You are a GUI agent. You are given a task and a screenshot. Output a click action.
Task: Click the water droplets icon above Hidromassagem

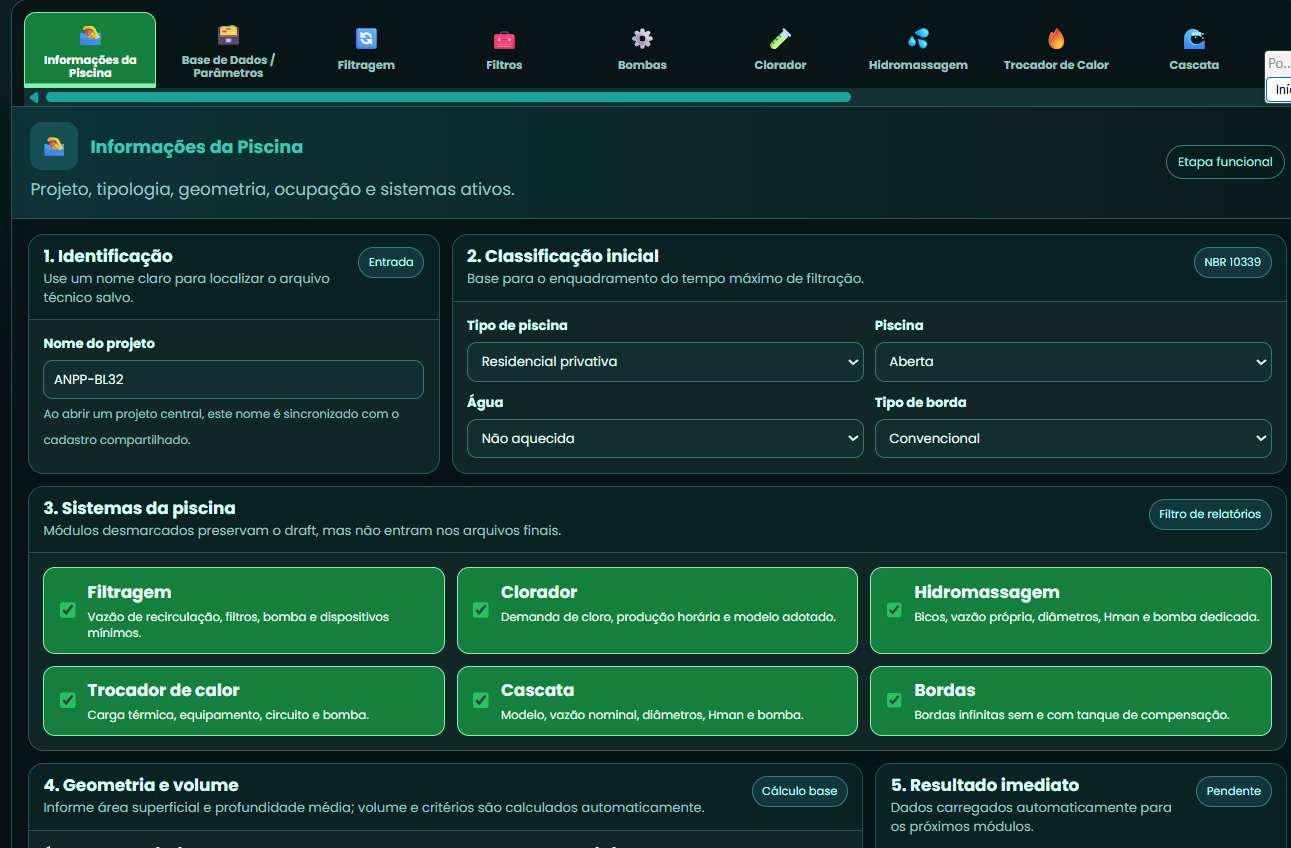coord(918,38)
